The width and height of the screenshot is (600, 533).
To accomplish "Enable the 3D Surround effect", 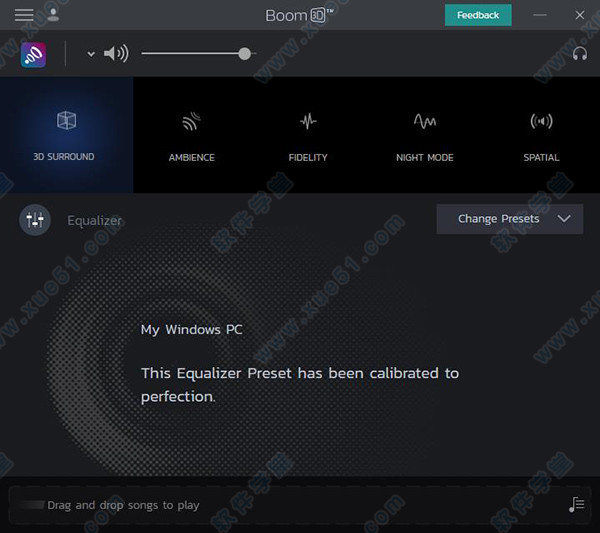I will pyautogui.click(x=66, y=122).
